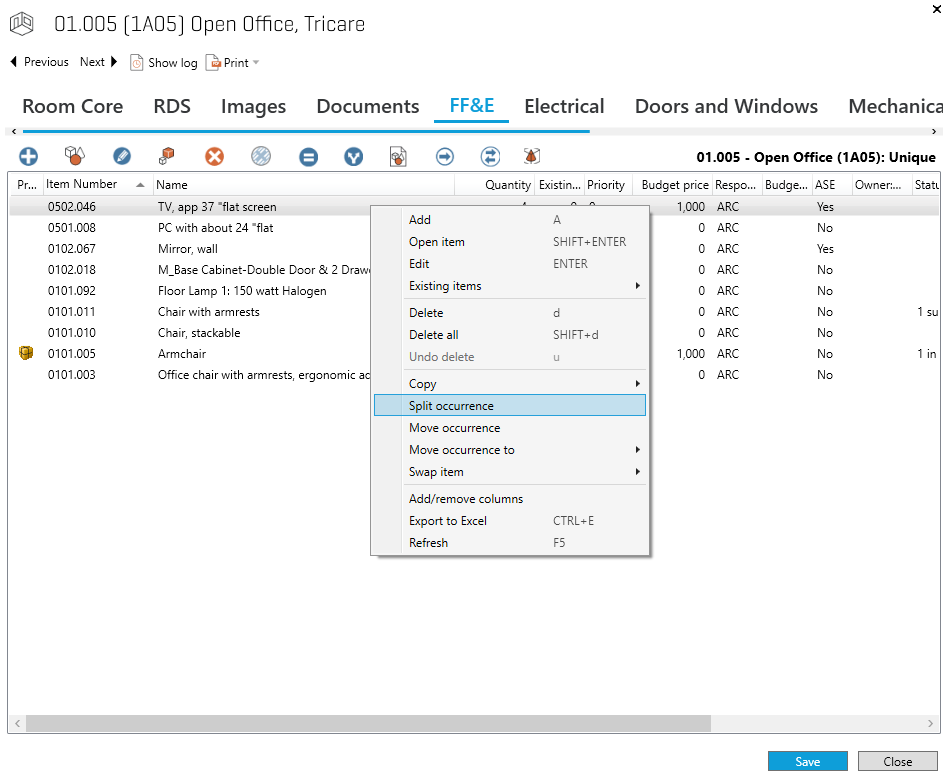Click the blue pencil Edit icon
The width and height of the screenshot is (948, 781).
[x=122, y=156]
